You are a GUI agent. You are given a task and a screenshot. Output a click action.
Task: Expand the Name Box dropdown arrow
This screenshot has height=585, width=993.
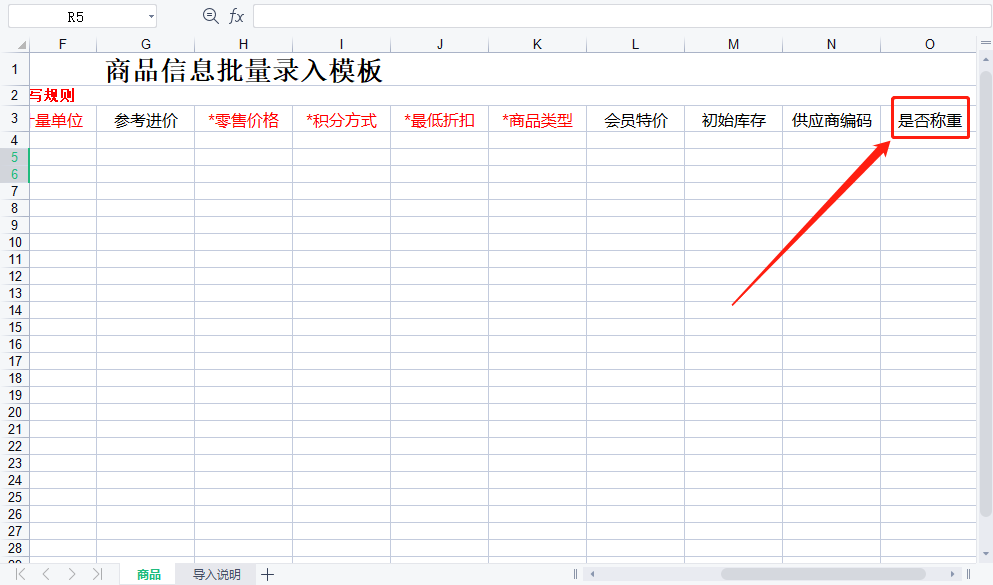click(x=150, y=16)
